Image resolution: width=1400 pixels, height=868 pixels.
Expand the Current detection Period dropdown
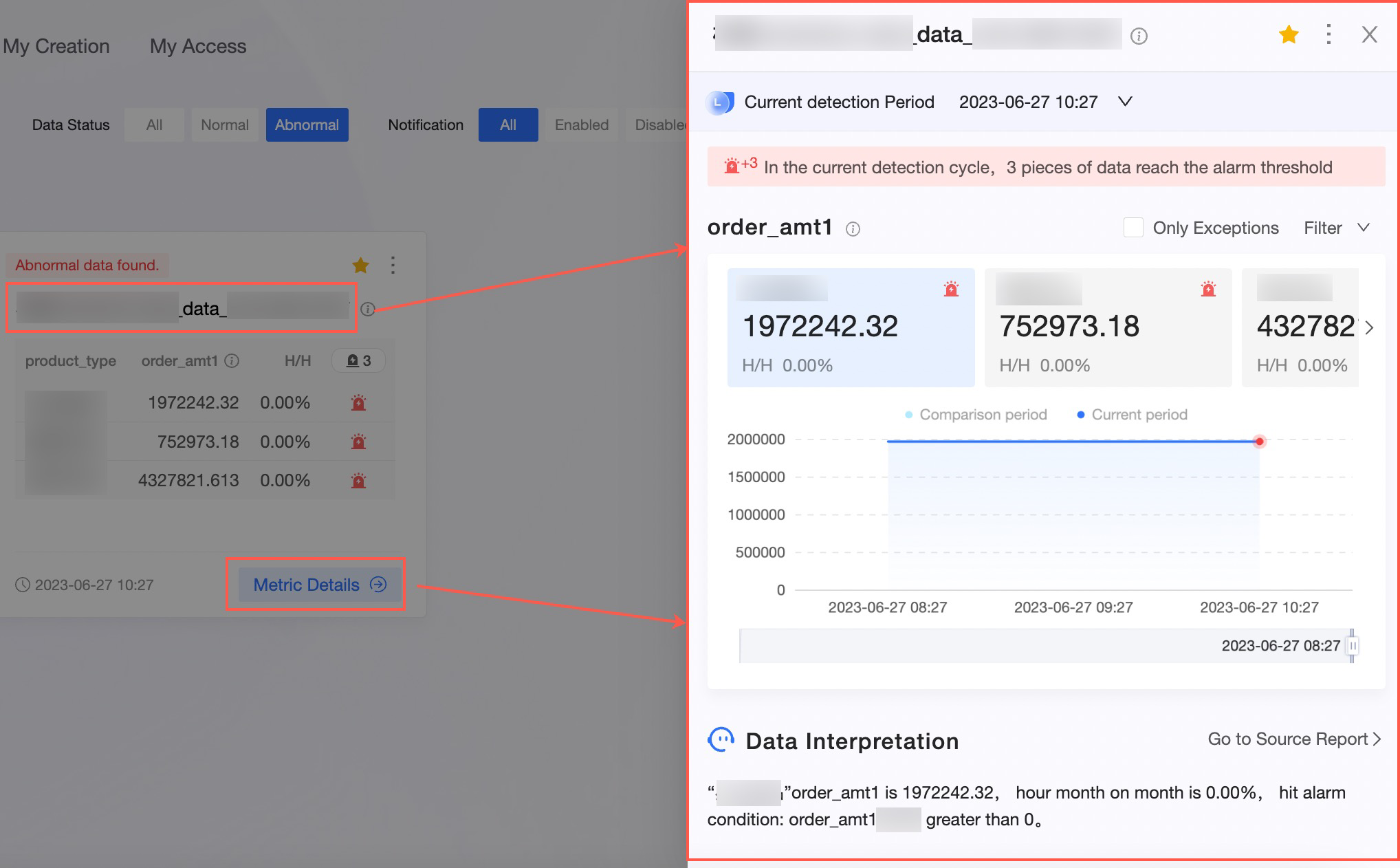click(1125, 102)
